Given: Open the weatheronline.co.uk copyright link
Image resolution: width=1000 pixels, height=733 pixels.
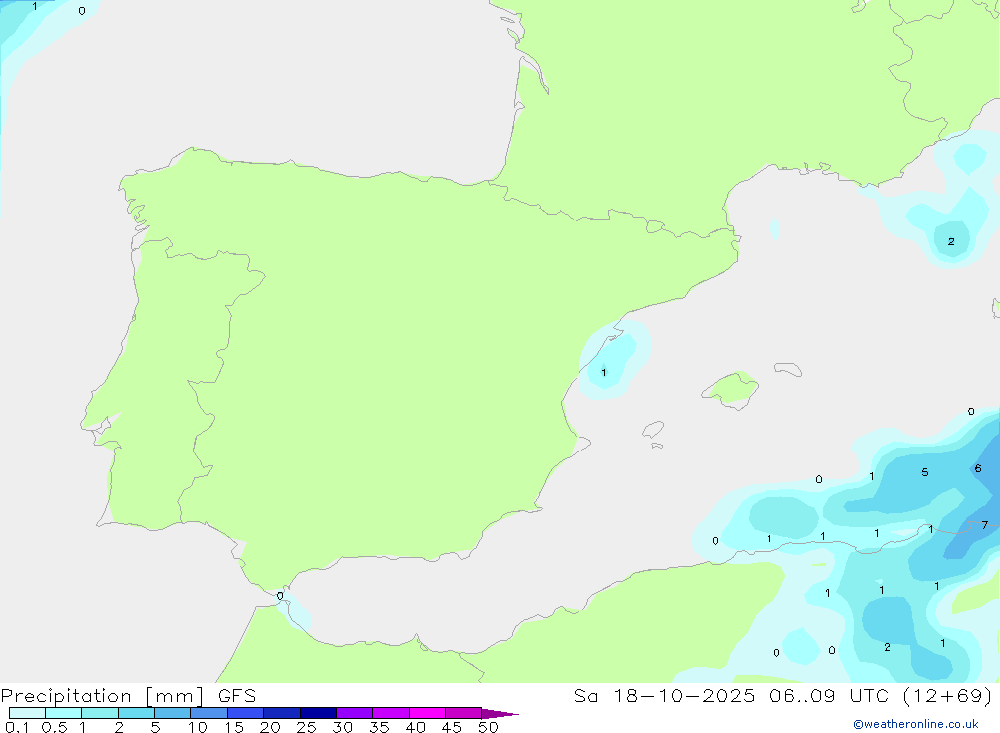Looking at the screenshot, I should coord(916,724).
